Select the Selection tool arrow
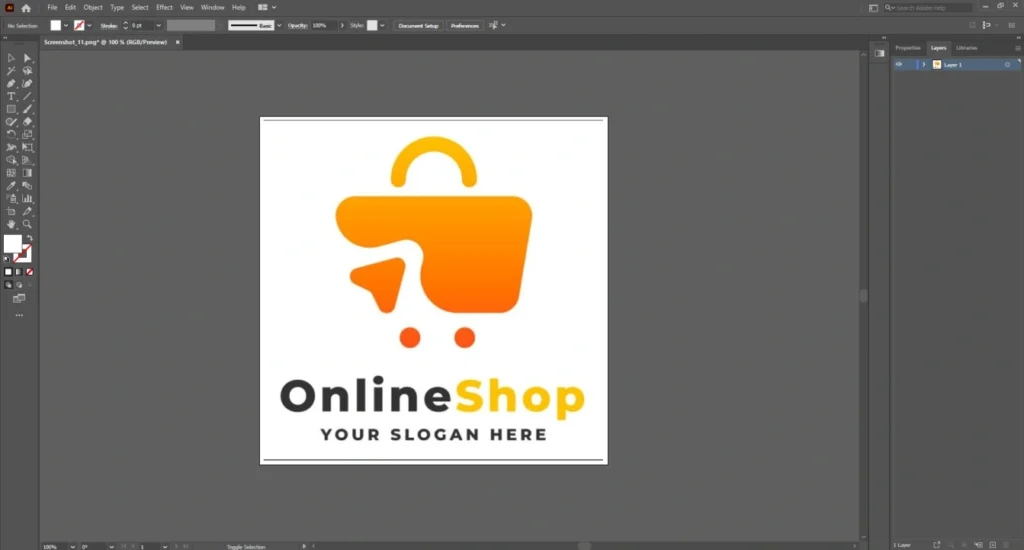The height and width of the screenshot is (550, 1024). pyautogui.click(x=11, y=58)
